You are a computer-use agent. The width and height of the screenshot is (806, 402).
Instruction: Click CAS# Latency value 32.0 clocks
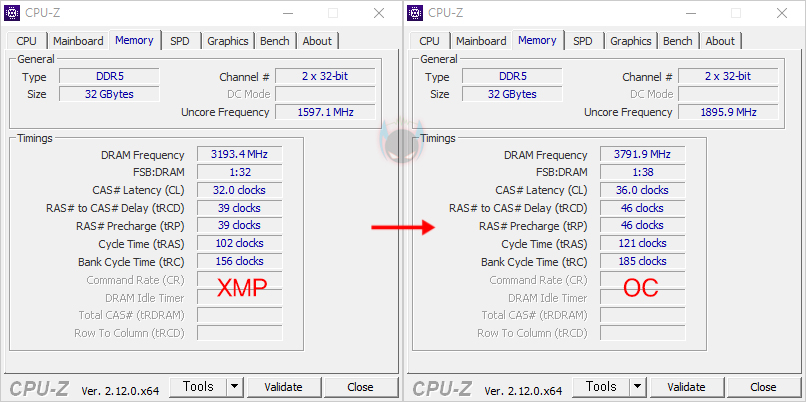pos(240,190)
